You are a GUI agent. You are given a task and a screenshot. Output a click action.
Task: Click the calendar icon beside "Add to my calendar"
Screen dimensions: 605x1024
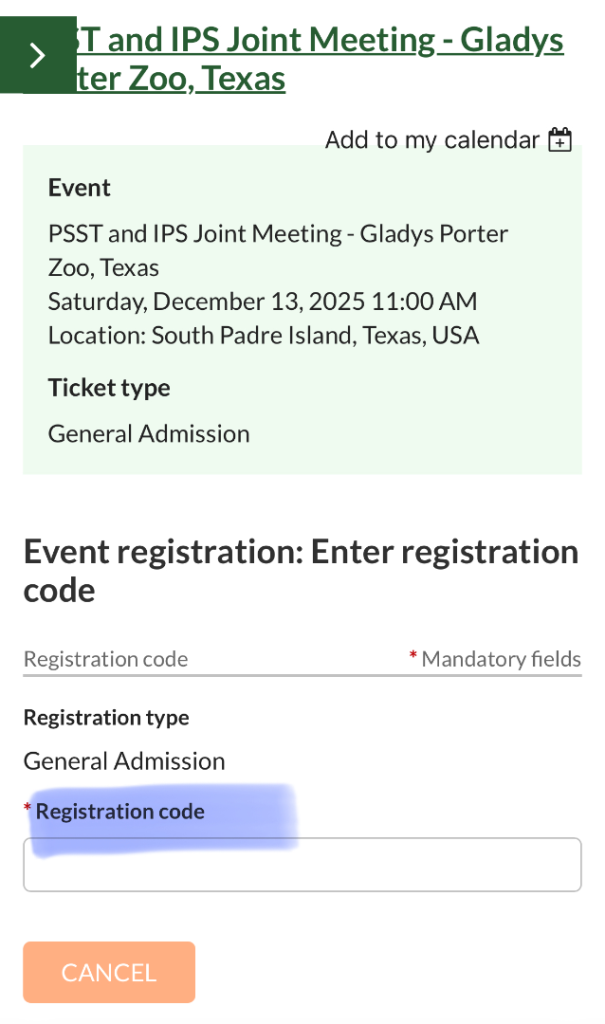coord(561,139)
